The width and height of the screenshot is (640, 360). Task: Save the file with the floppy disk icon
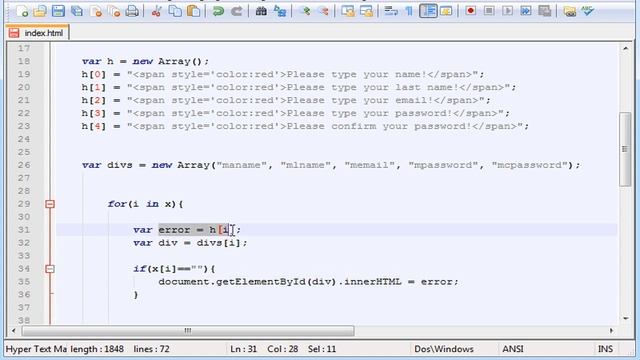58,11
